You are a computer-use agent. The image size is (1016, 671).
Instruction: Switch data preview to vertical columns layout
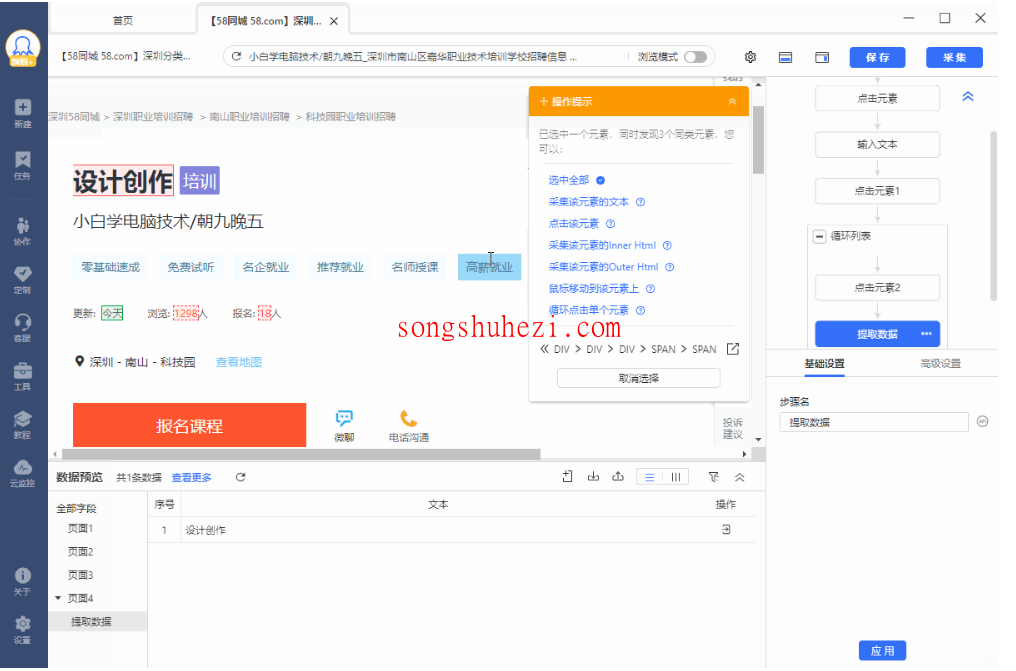(x=676, y=477)
